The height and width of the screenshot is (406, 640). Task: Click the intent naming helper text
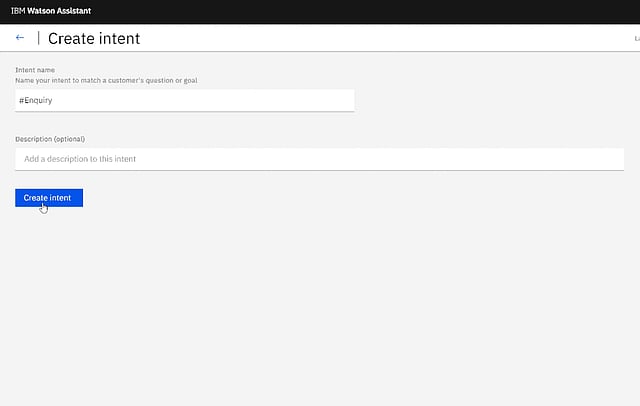(x=106, y=80)
